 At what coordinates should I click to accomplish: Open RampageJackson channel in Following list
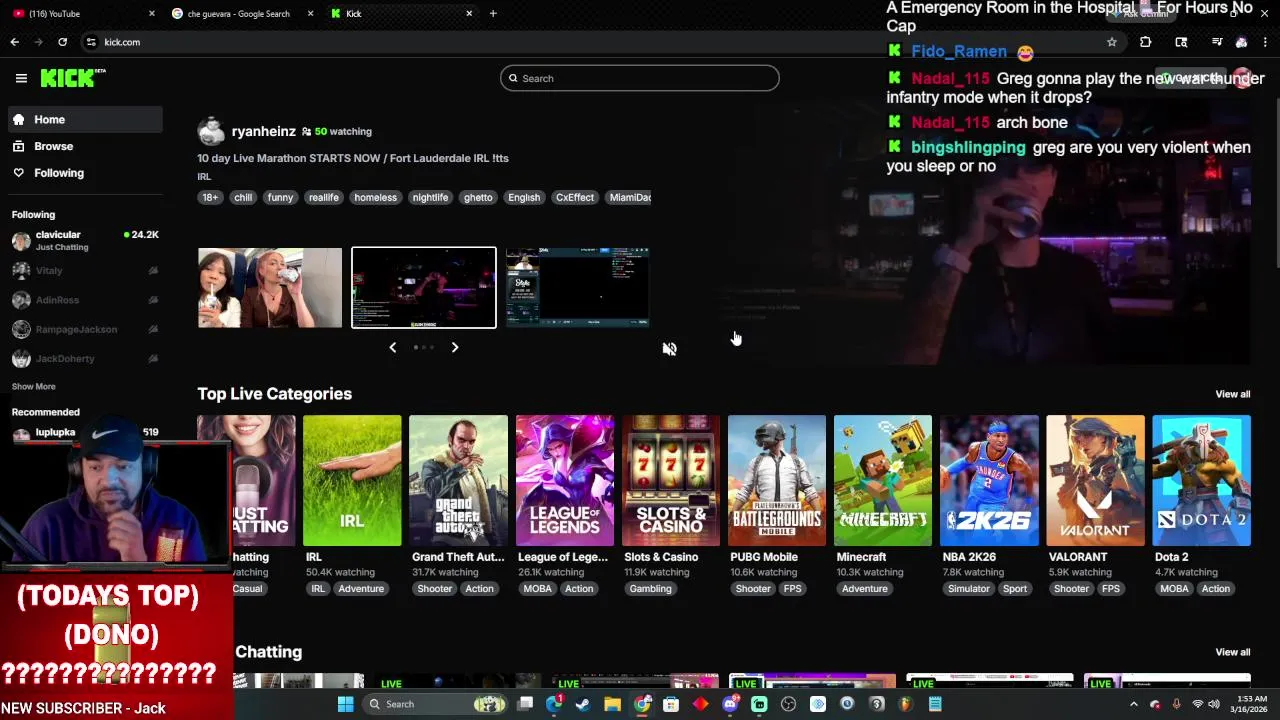coord(85,329)
